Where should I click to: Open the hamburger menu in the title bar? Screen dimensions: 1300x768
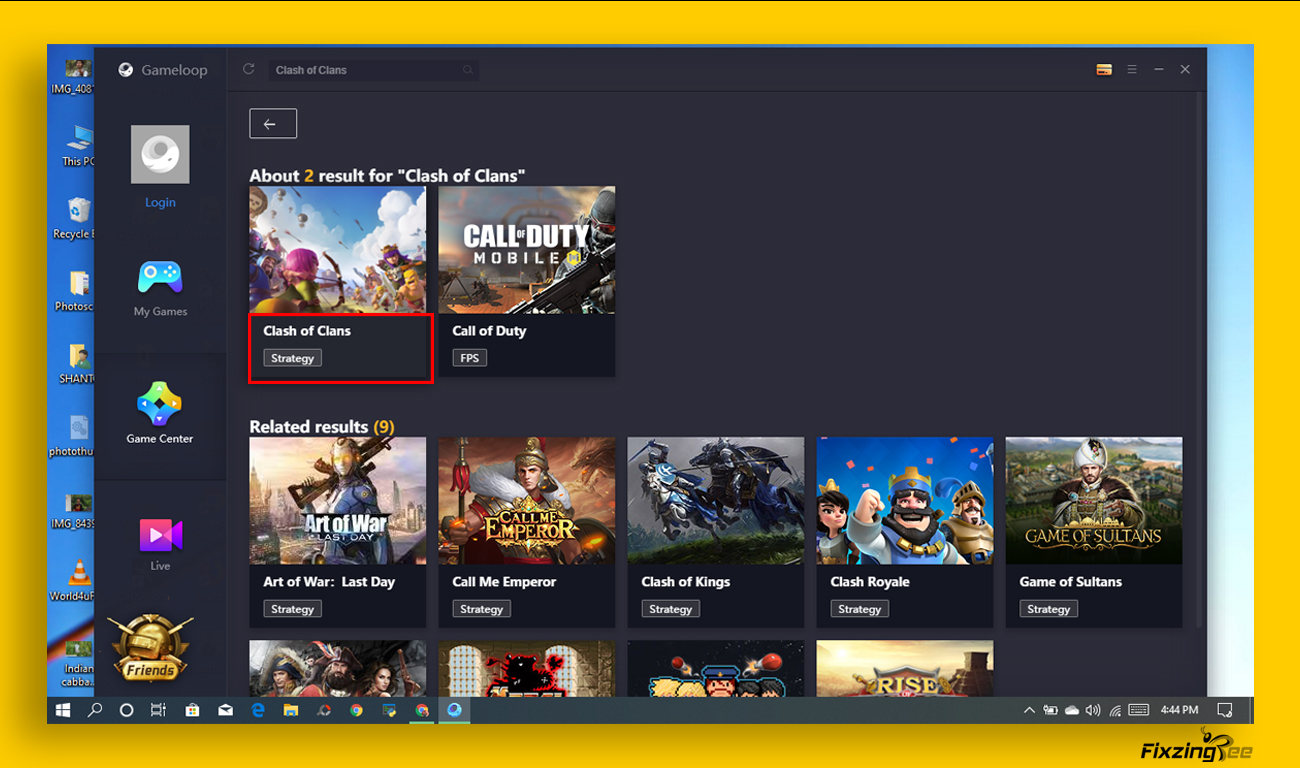[1132, 70]
